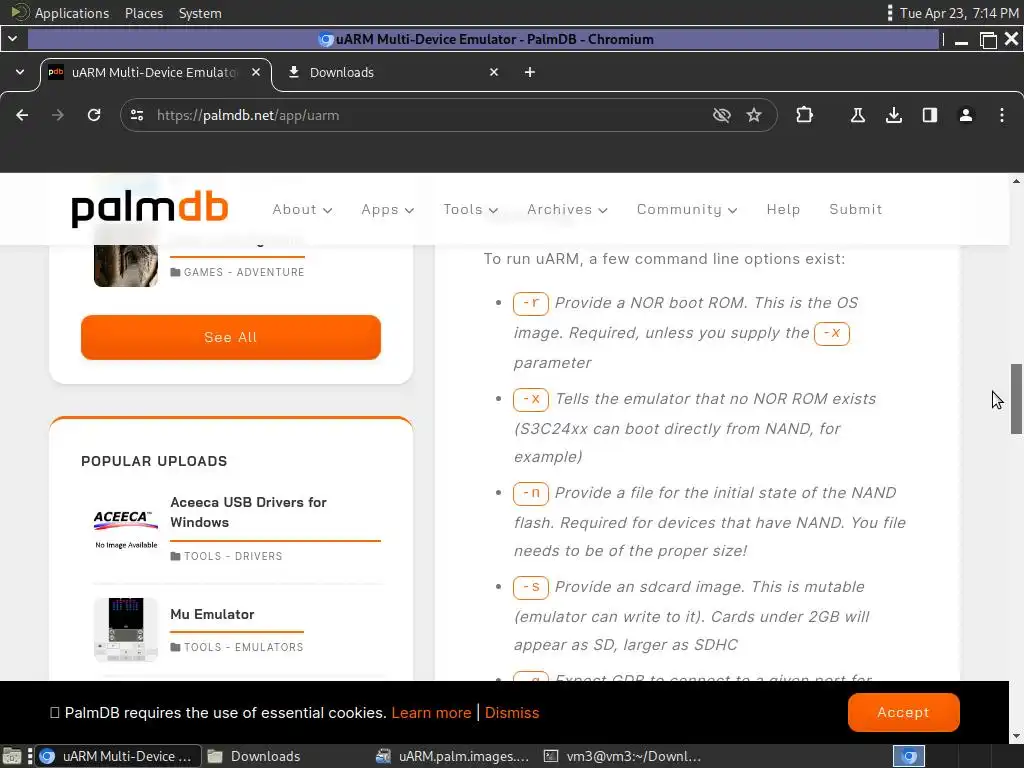Image resolution: width=1024 pixels, height=768 pixels.
Task: Open the tab search dropdown arrow
Action: click(x=20, y=72)
